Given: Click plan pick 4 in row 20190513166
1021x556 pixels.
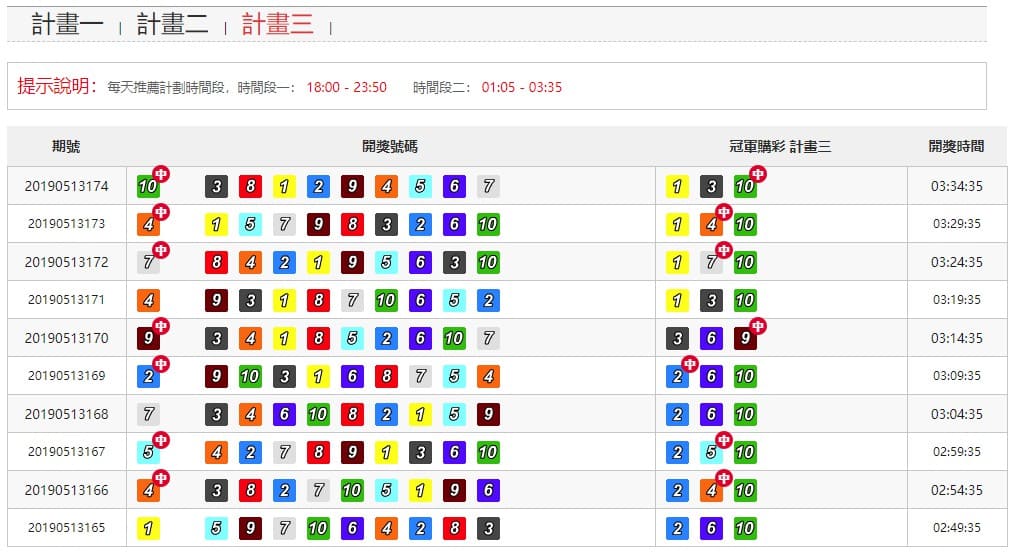Looking at the screenshot, I should pyautogui.click(x=711, y=490).
